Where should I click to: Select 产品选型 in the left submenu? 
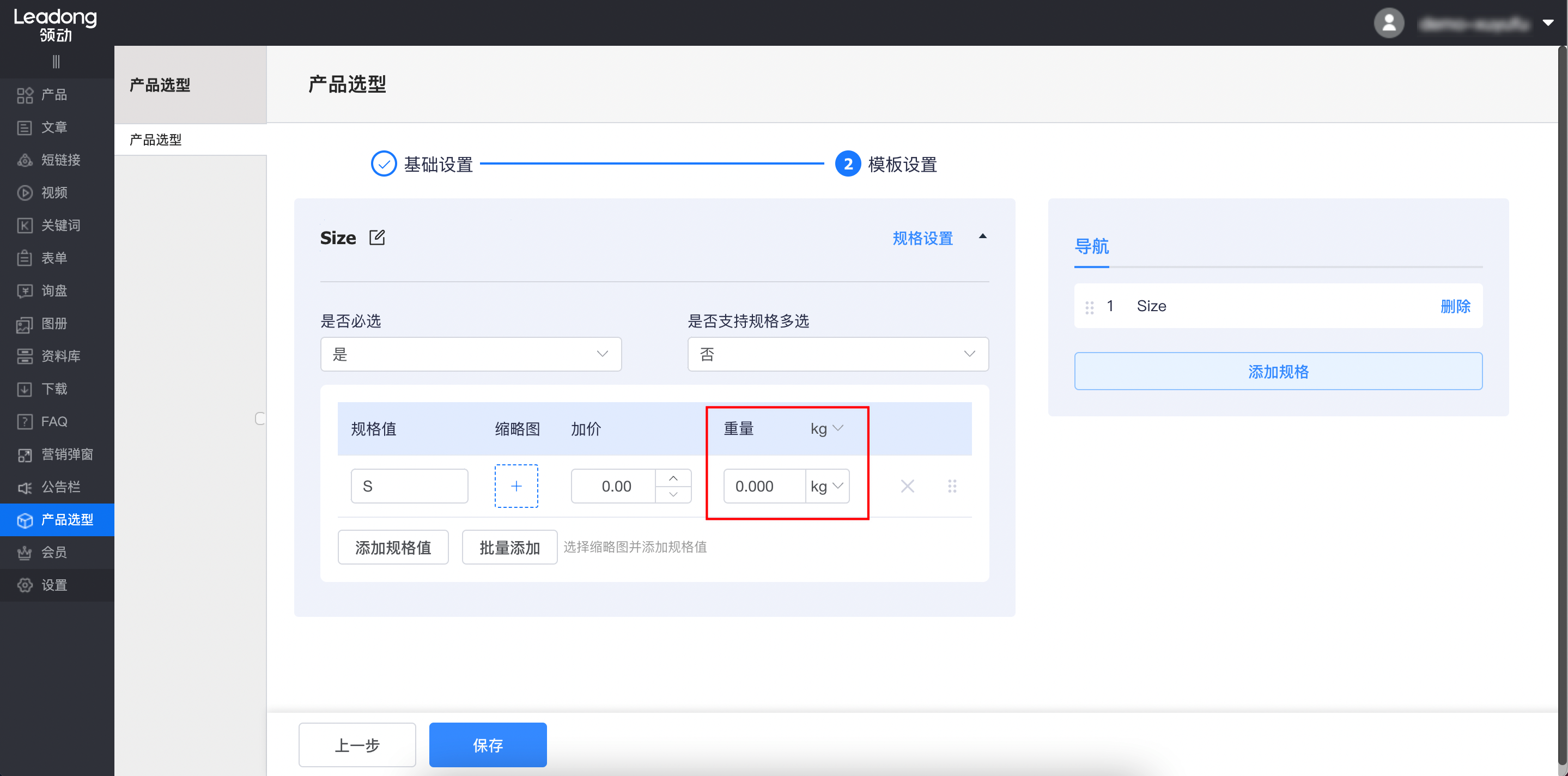click(154, 140)
